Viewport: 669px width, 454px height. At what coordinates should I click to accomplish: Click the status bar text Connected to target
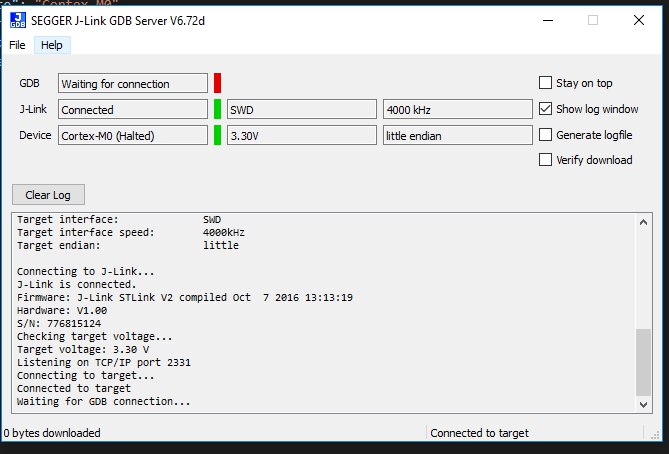[480, 433]
